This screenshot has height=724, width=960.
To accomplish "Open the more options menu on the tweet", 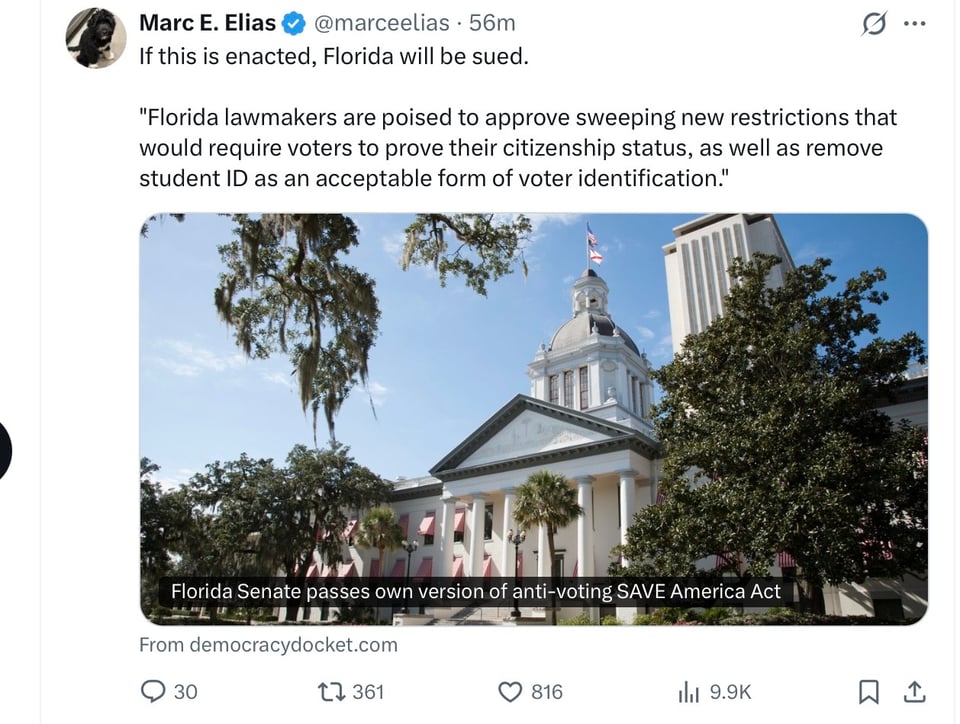I will coord(915,22).
